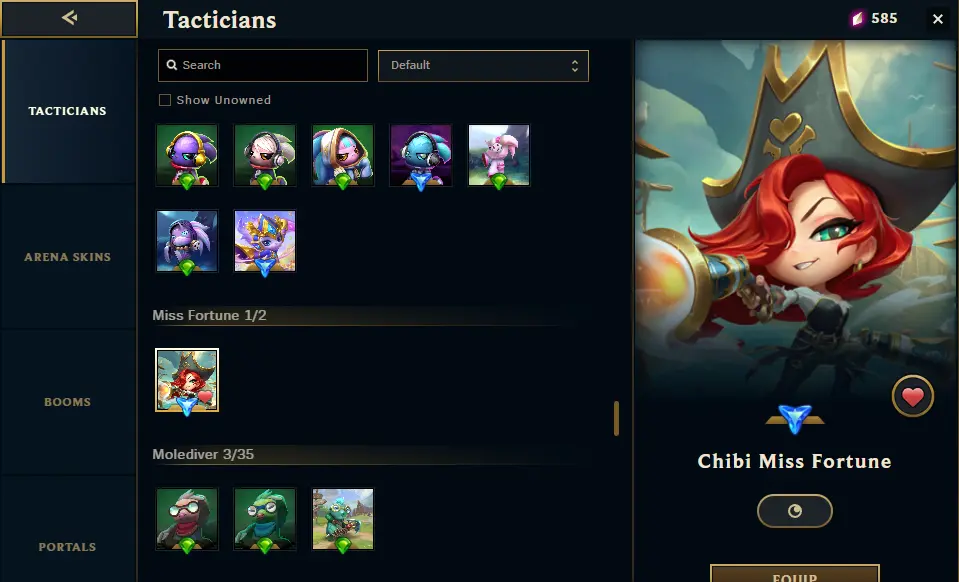Viewport: 959px width, 582px height.
Task: Enable the Show Unowned checkbox
Action: click(x=165, y=100)
